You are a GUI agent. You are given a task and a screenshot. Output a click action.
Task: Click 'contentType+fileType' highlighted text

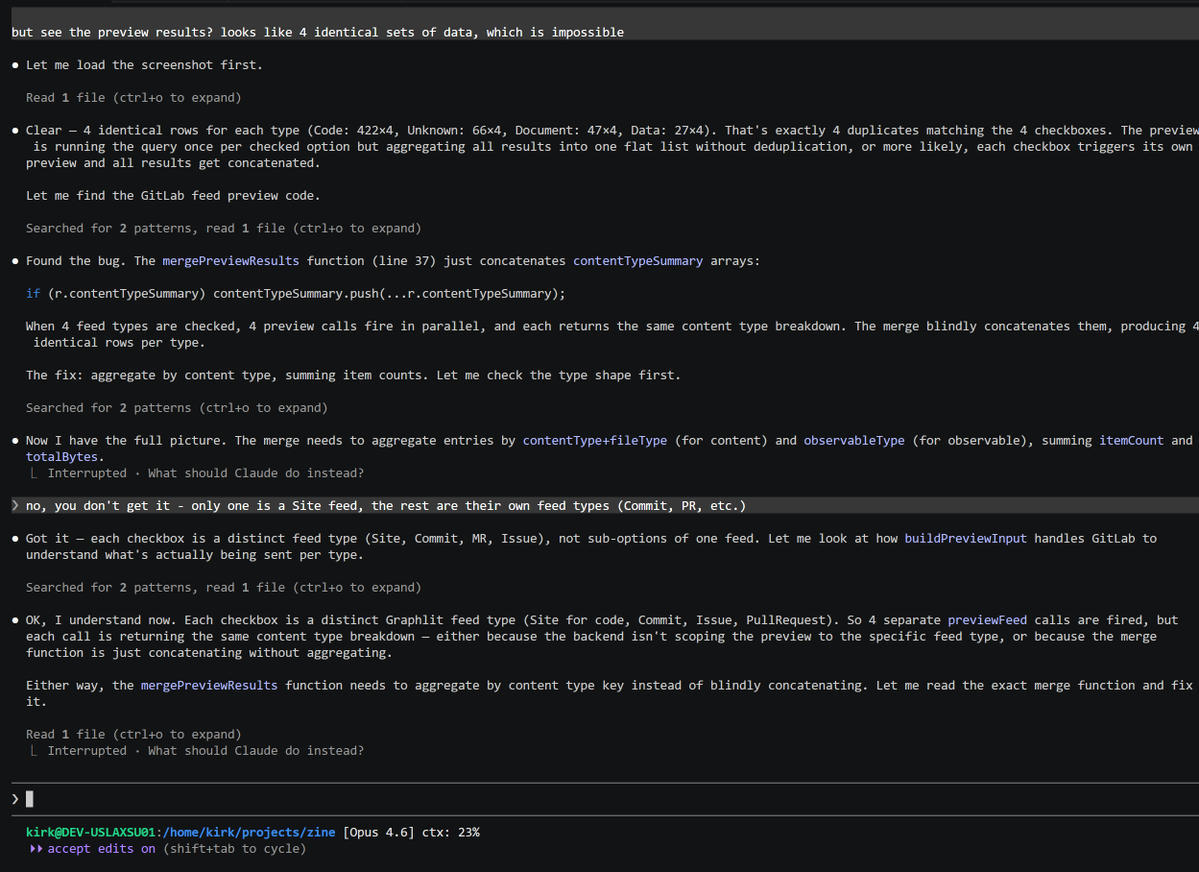click(595, 441)
